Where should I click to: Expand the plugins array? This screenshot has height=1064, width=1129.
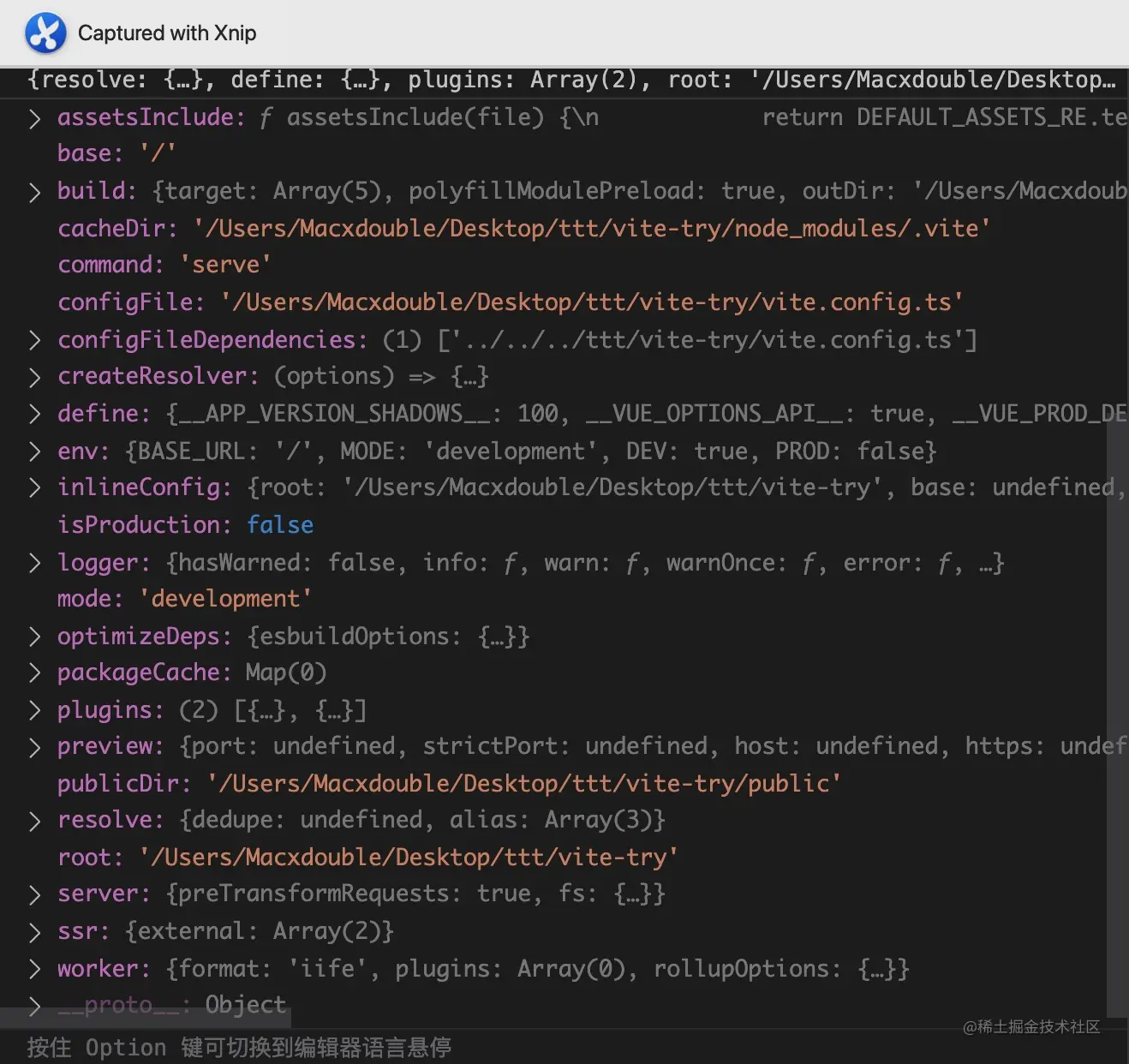point(34,711)
